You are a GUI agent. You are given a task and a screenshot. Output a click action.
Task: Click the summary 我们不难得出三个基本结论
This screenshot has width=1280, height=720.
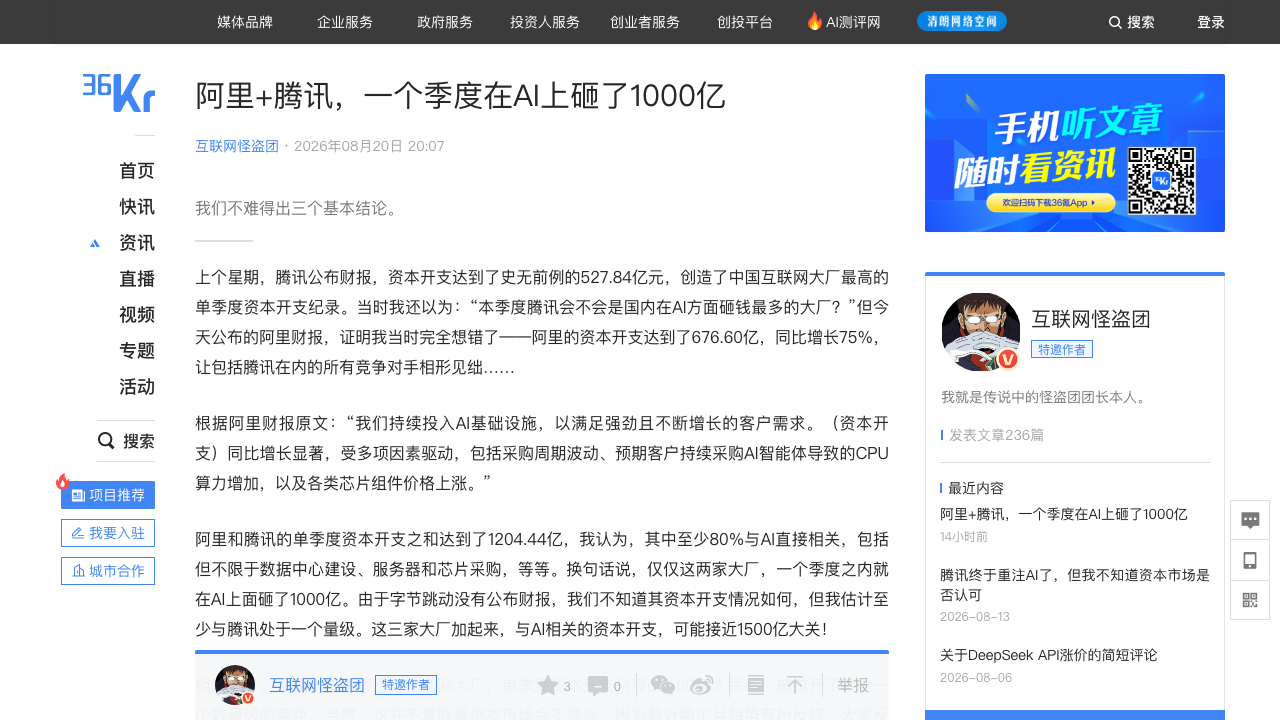(298, 208)
